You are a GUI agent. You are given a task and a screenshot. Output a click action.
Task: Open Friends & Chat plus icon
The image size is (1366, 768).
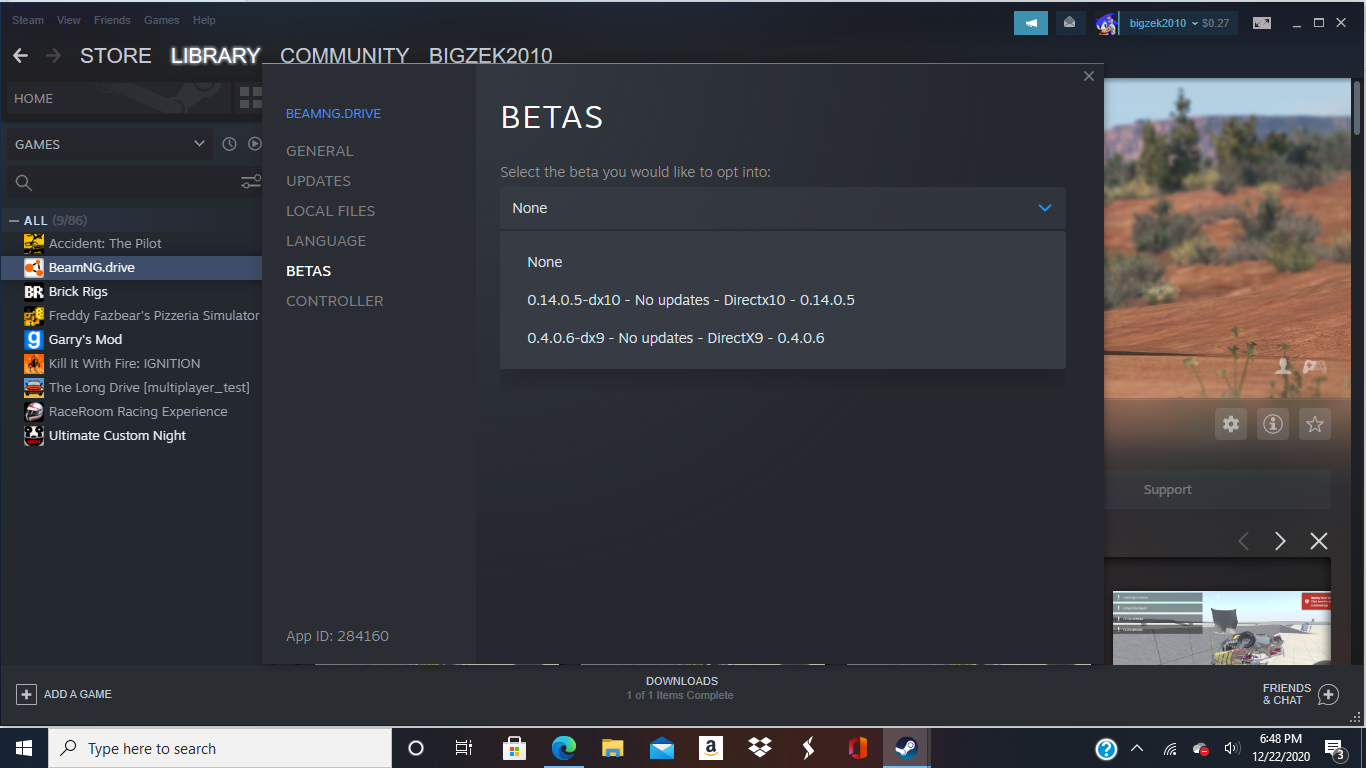click(1328, 694)
